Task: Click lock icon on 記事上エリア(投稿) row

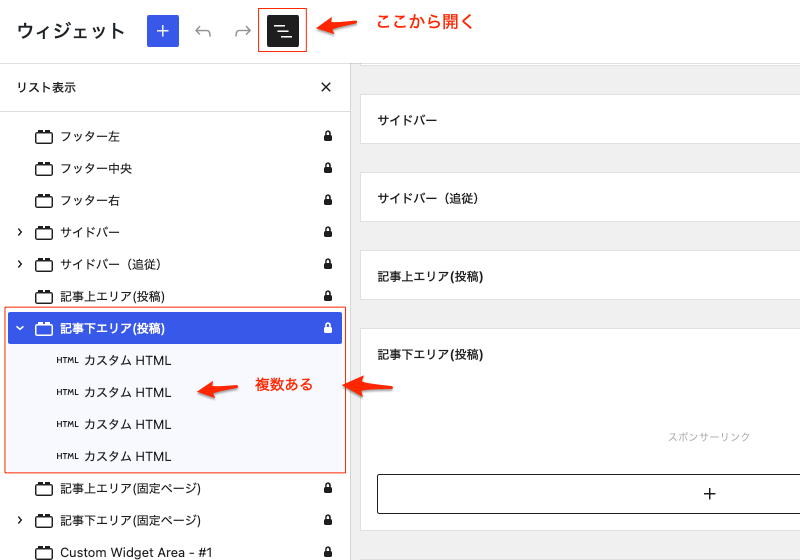Action: coord(328,296)
